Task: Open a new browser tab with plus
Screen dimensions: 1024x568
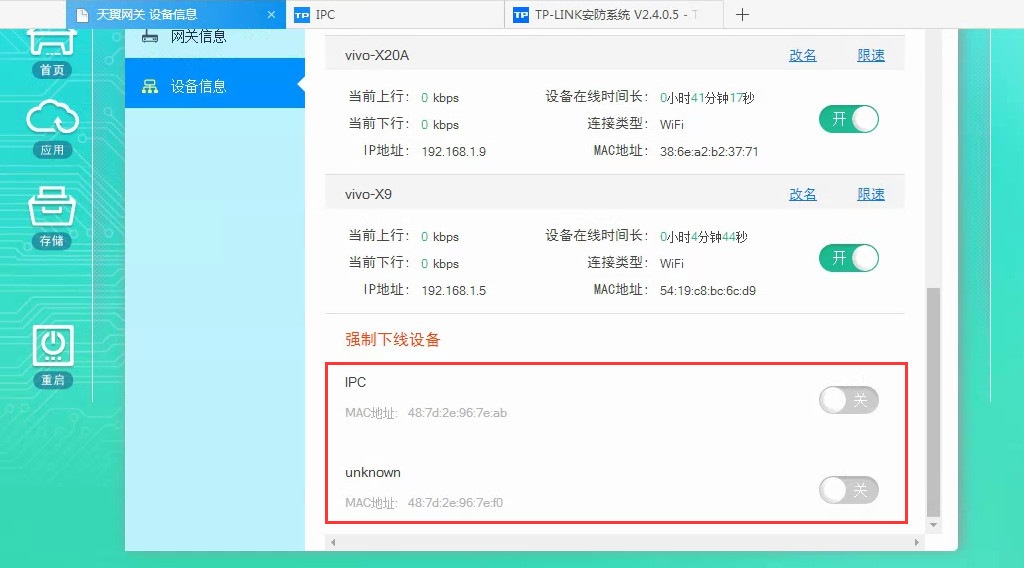Action: point(742,15)
